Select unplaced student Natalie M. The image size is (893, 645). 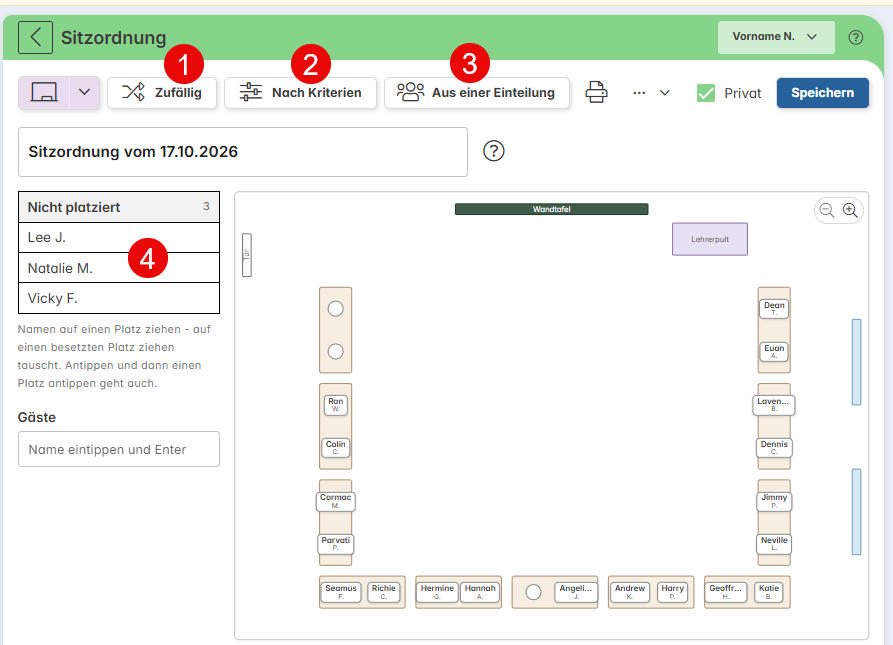119,268
